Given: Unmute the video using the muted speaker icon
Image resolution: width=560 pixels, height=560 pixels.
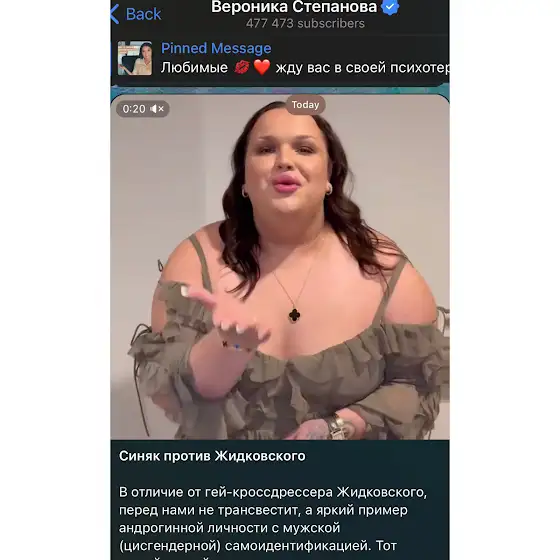Looking at the screenshot, I should [157, 109].
